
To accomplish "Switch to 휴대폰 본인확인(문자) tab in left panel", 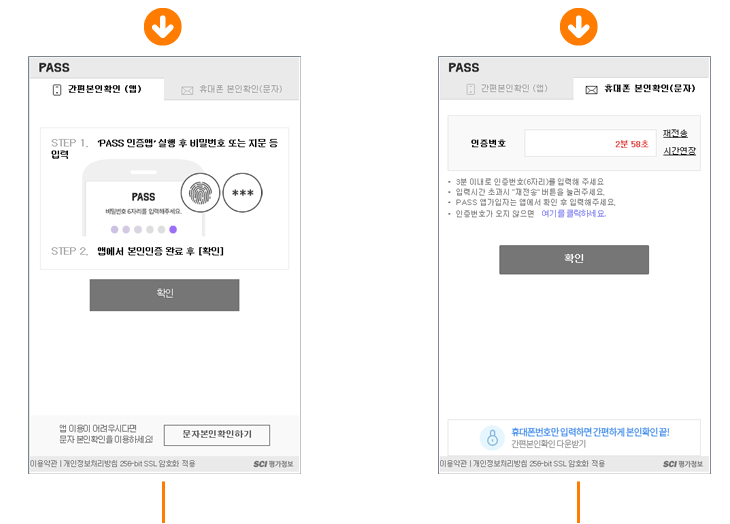I will (231, 89).
